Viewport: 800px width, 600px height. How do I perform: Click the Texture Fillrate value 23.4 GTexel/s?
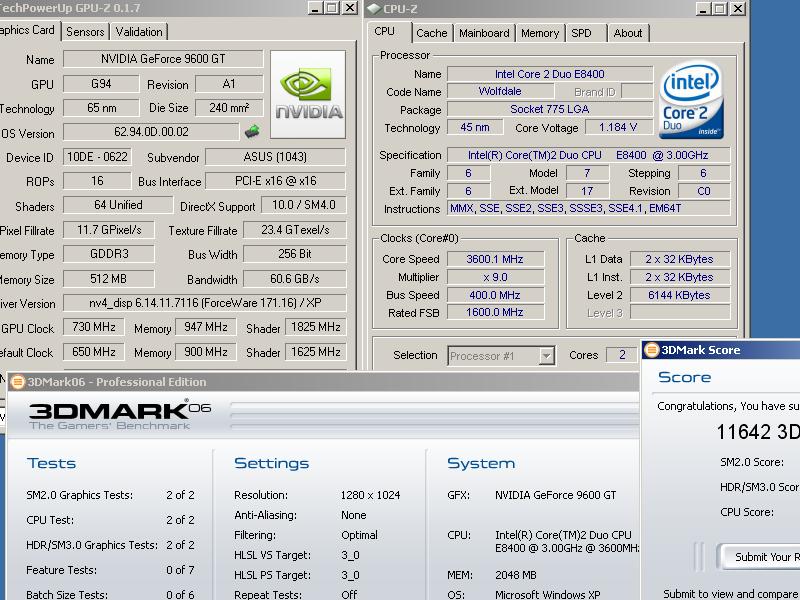[x=295, y=230]
